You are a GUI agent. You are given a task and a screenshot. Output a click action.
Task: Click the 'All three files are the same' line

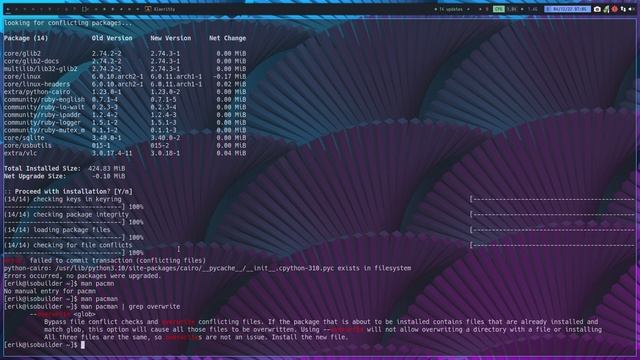coord(196,337)
